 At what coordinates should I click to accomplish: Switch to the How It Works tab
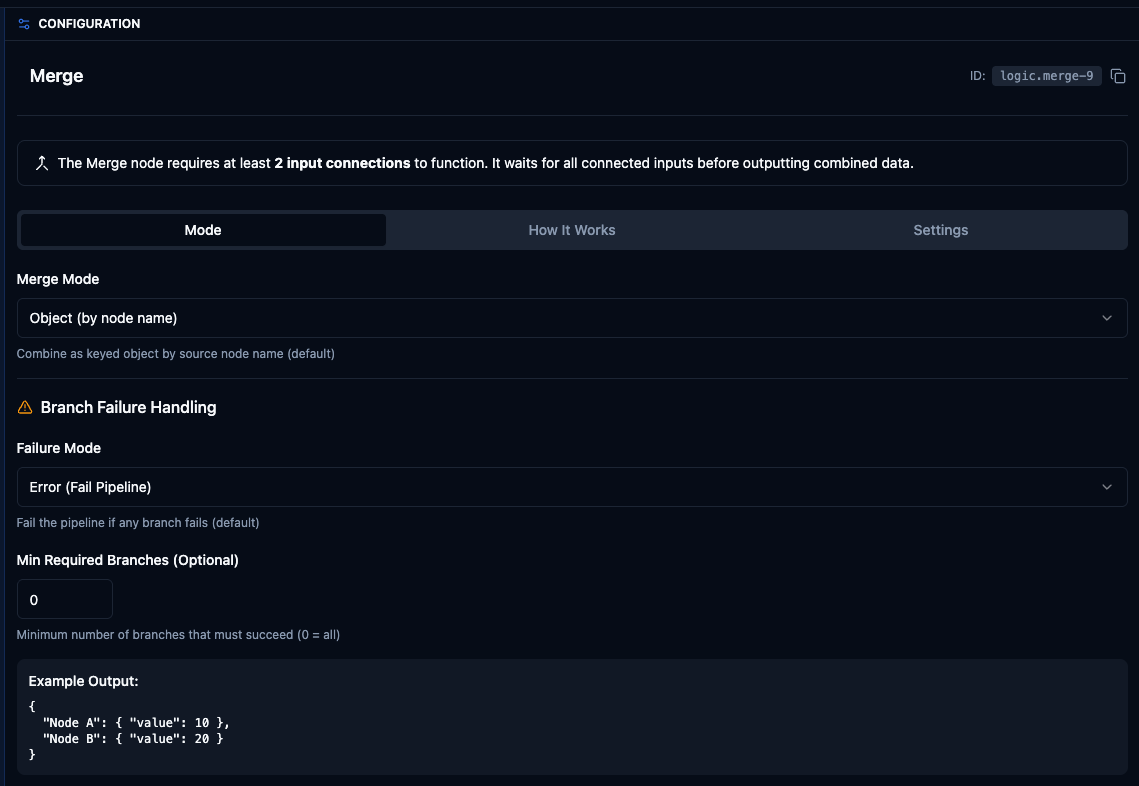click(x=572, y=230)
